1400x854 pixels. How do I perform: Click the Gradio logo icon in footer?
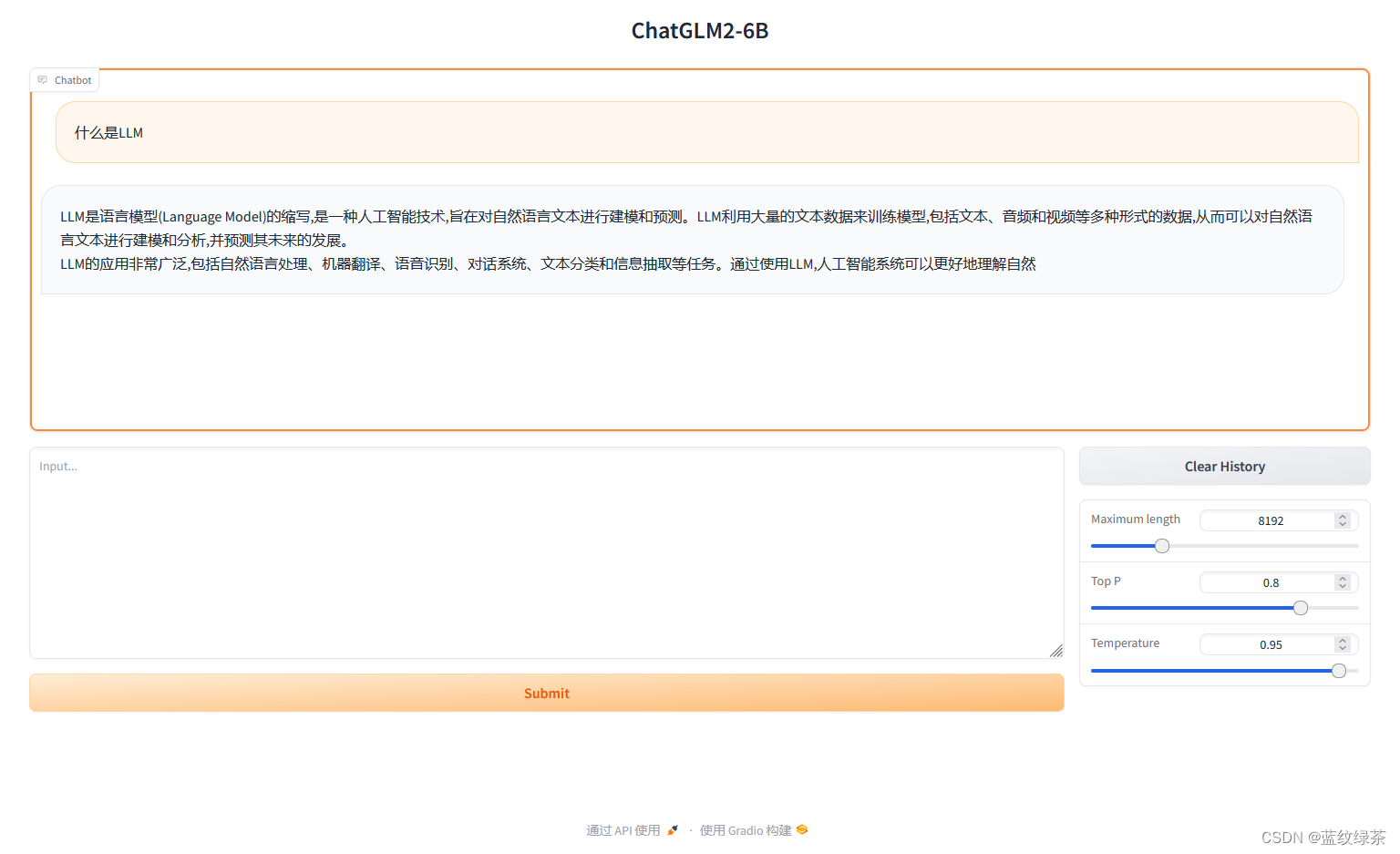point(802,829)
